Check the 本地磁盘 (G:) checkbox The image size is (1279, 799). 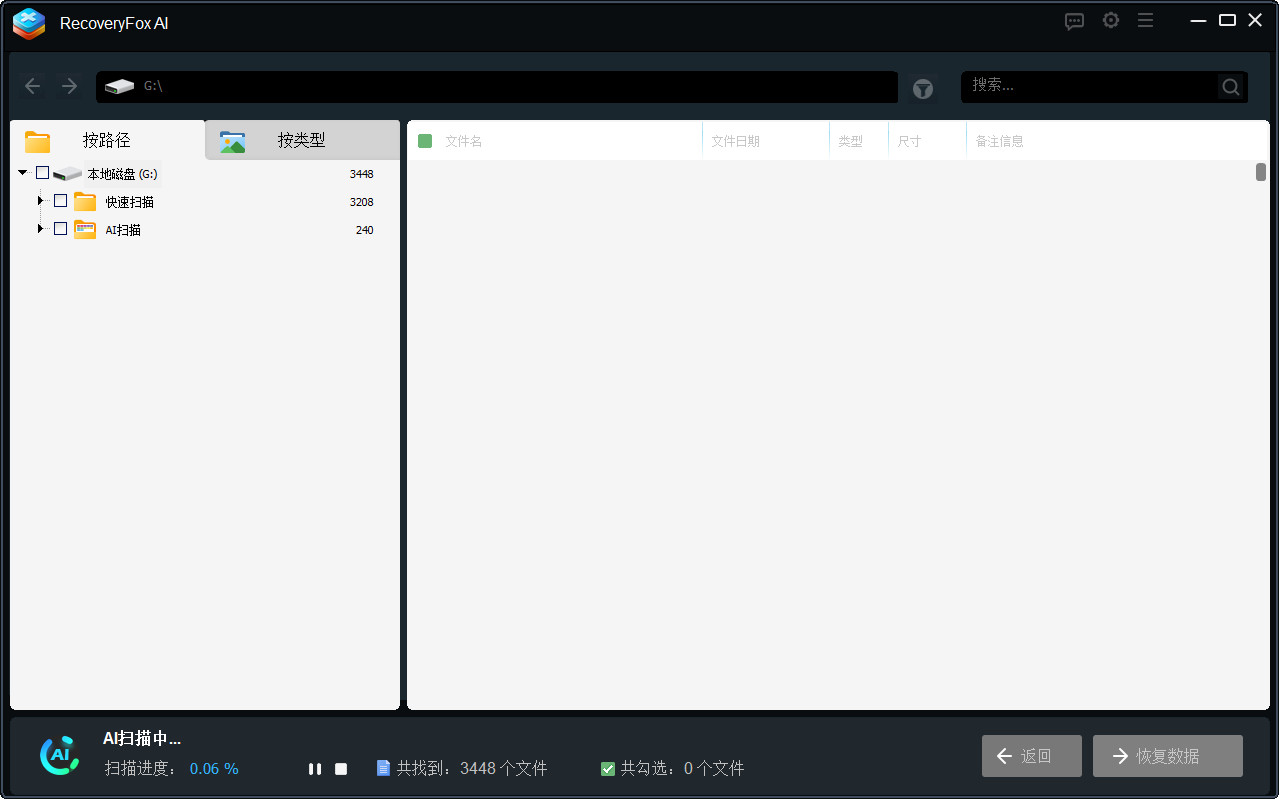pos(42,172)
